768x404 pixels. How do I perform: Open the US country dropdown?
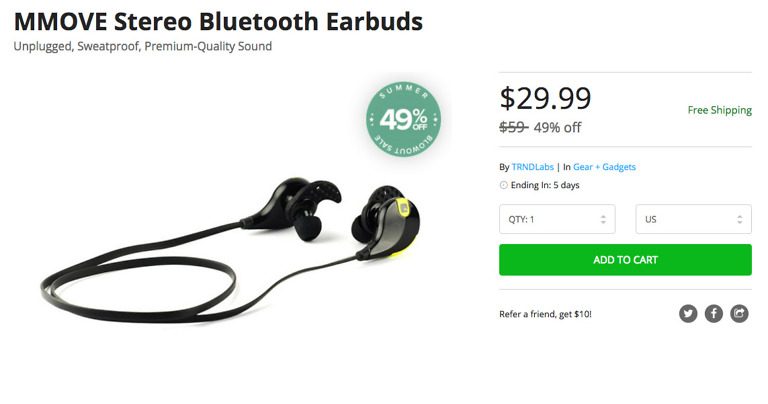[693, 219]
